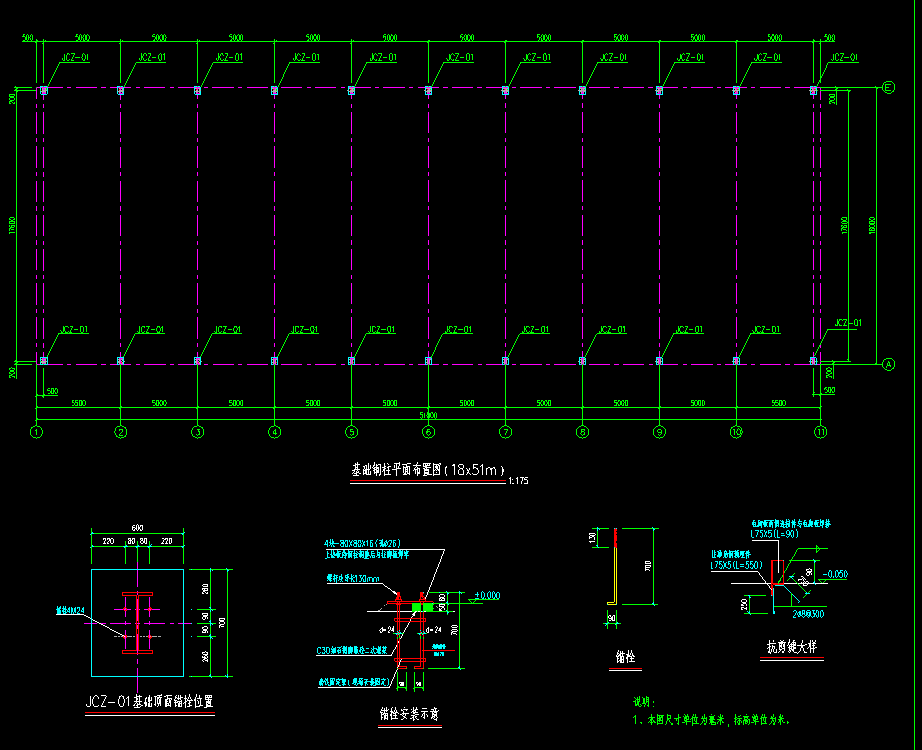Screen dimensions: 922x750
Task: Select the d=24 label left of the anchor bolts
Action: point(387,630)
